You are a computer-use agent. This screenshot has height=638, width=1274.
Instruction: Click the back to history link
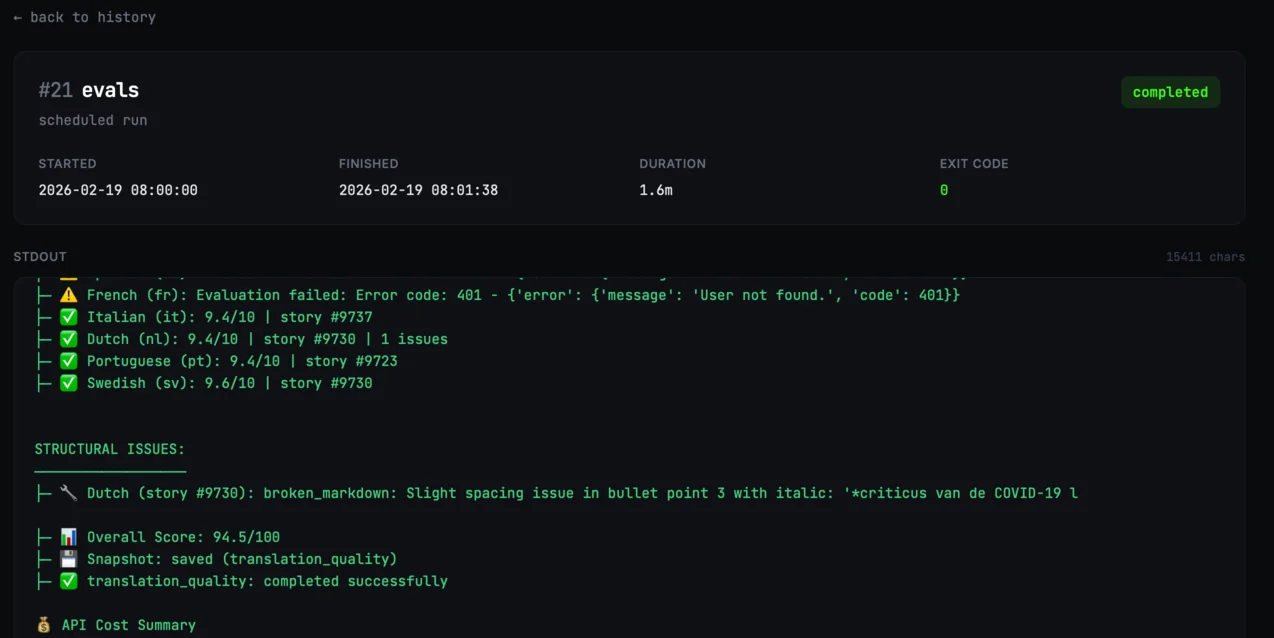84,17
